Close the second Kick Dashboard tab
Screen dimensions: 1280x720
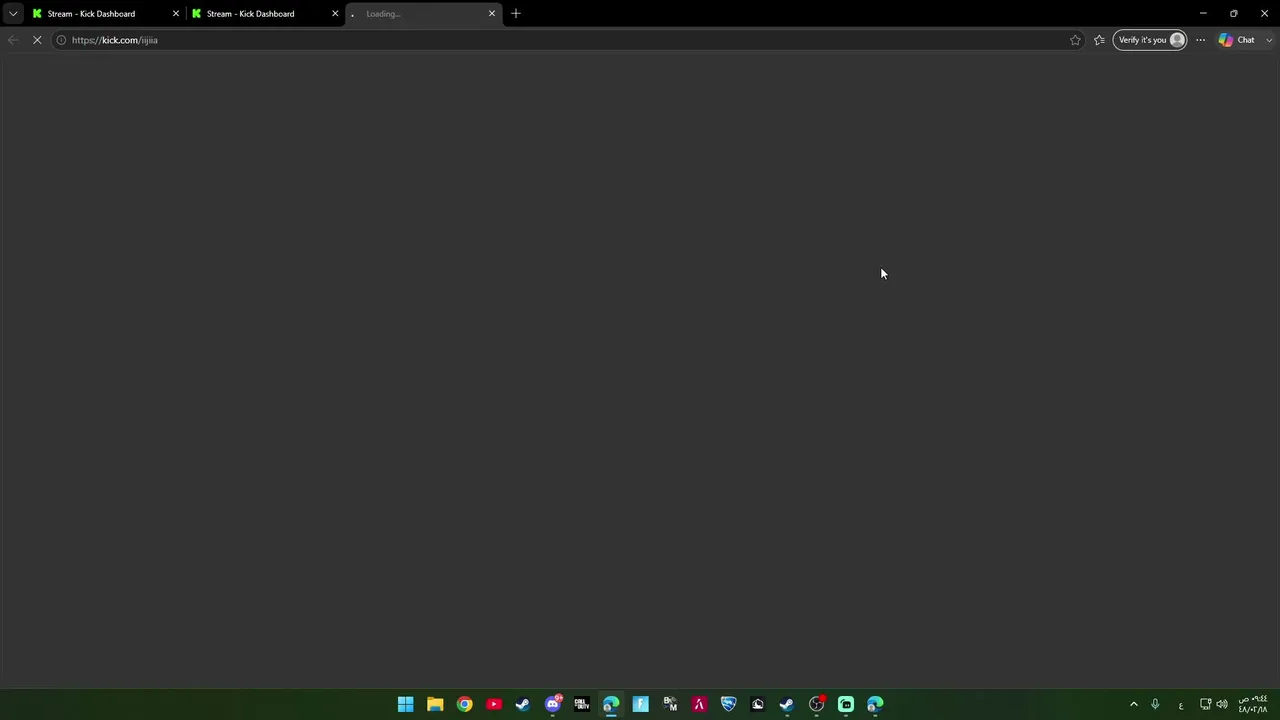pos(335,14)
